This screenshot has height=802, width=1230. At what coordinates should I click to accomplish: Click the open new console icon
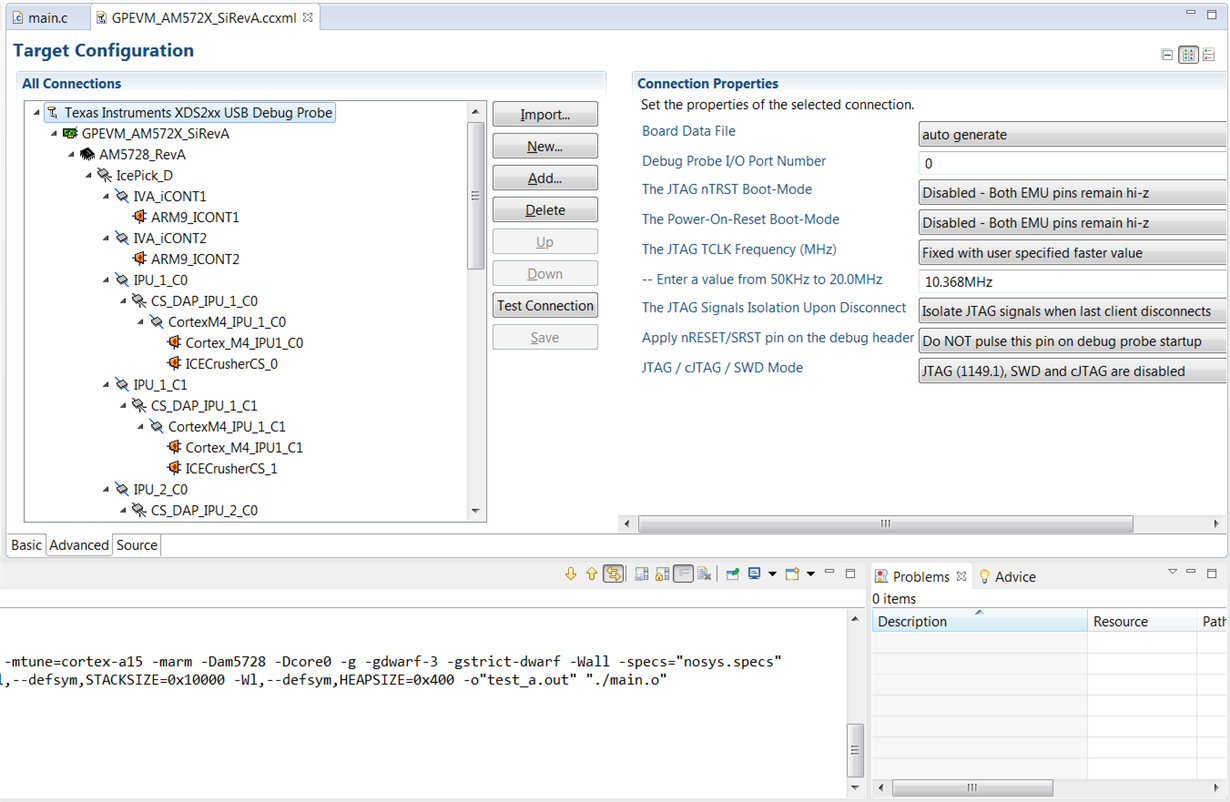point(792,574)
